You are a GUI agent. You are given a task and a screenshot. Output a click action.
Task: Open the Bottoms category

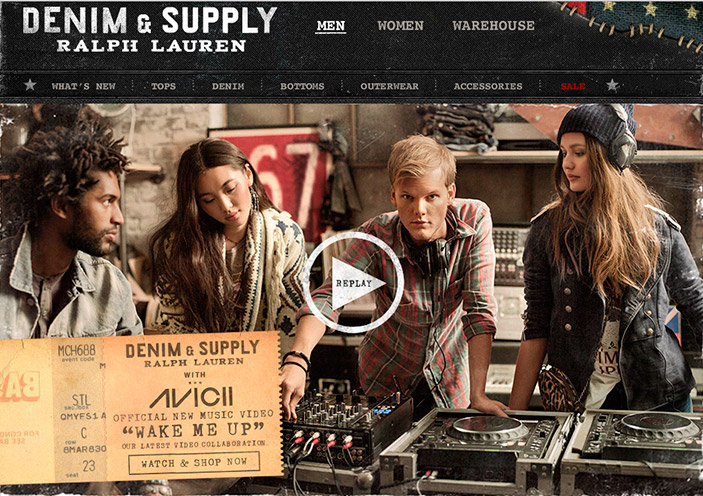(x=302, y=86)
